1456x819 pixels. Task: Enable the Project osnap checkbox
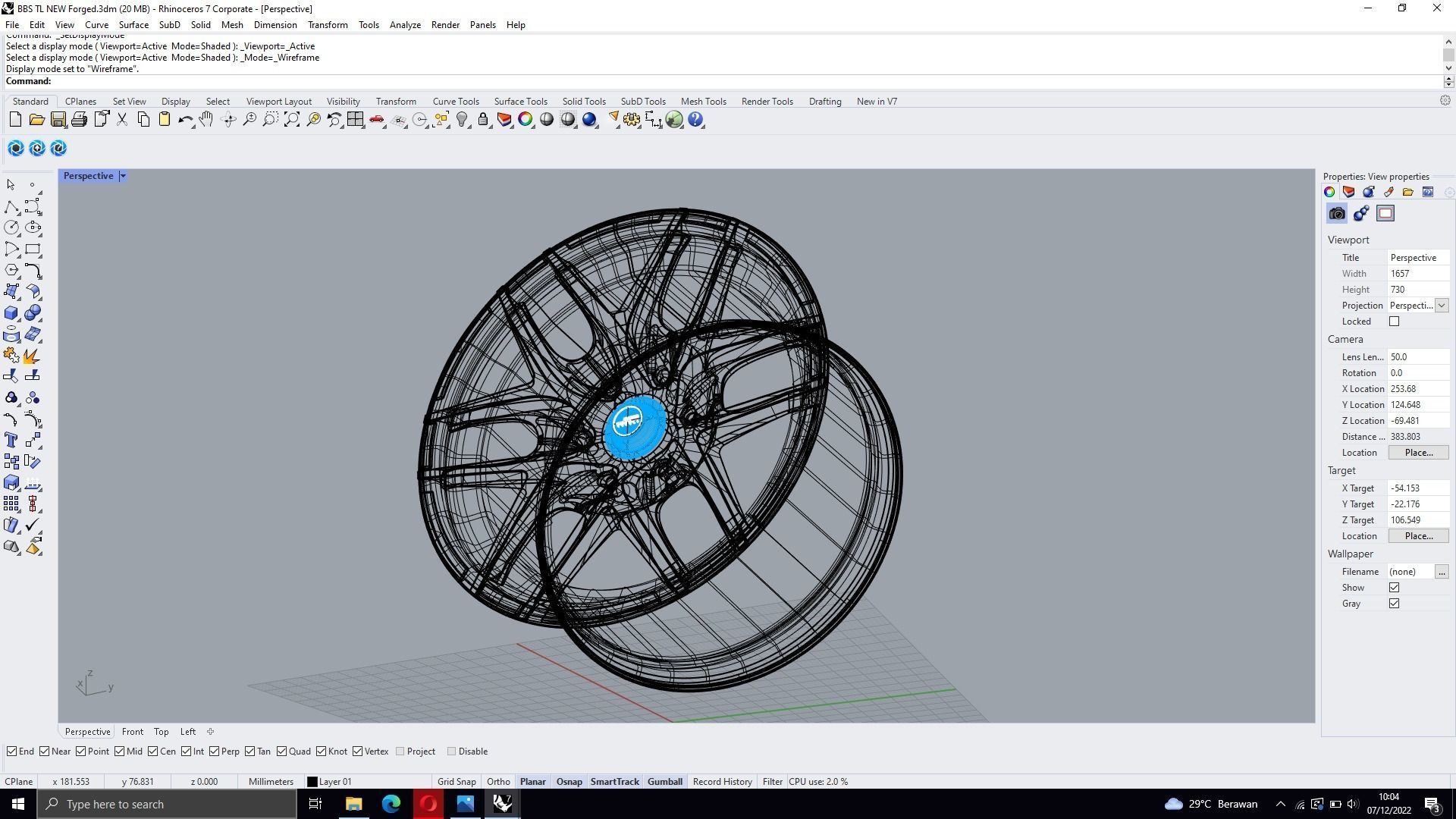(400, 752)
